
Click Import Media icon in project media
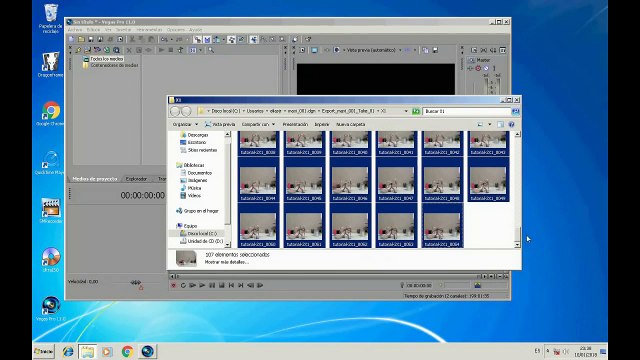coord(78,50)
